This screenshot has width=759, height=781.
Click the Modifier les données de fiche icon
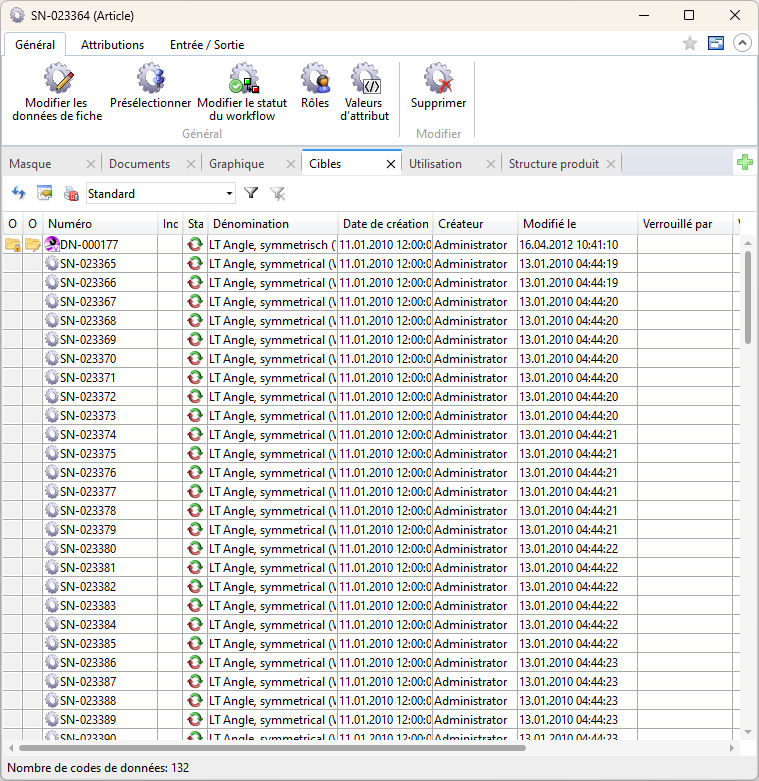(x=58, y=79)
